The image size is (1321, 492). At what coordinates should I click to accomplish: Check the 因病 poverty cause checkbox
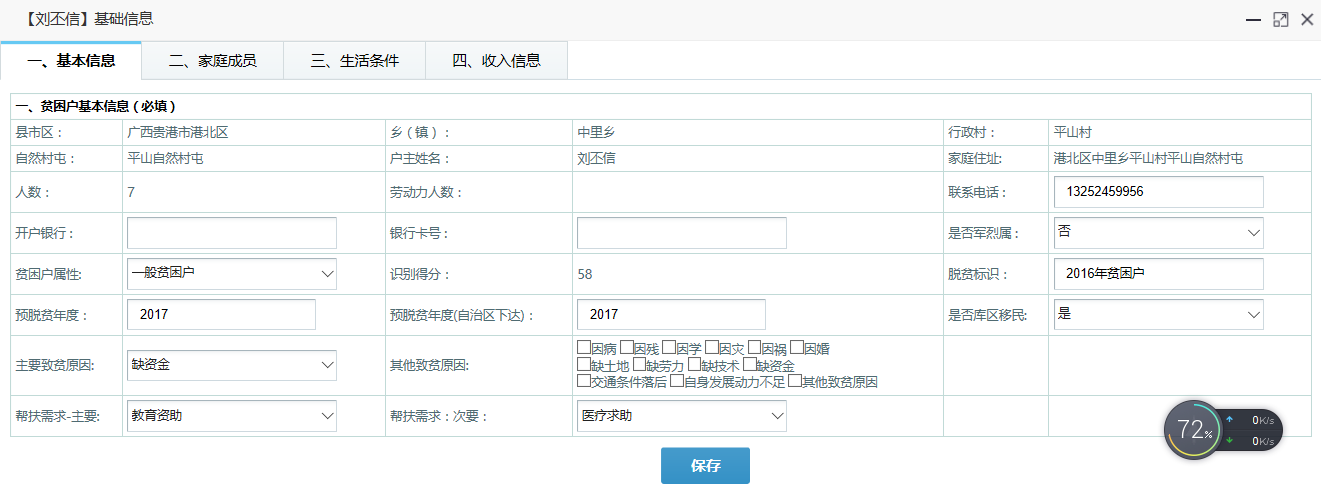point(584,349)
